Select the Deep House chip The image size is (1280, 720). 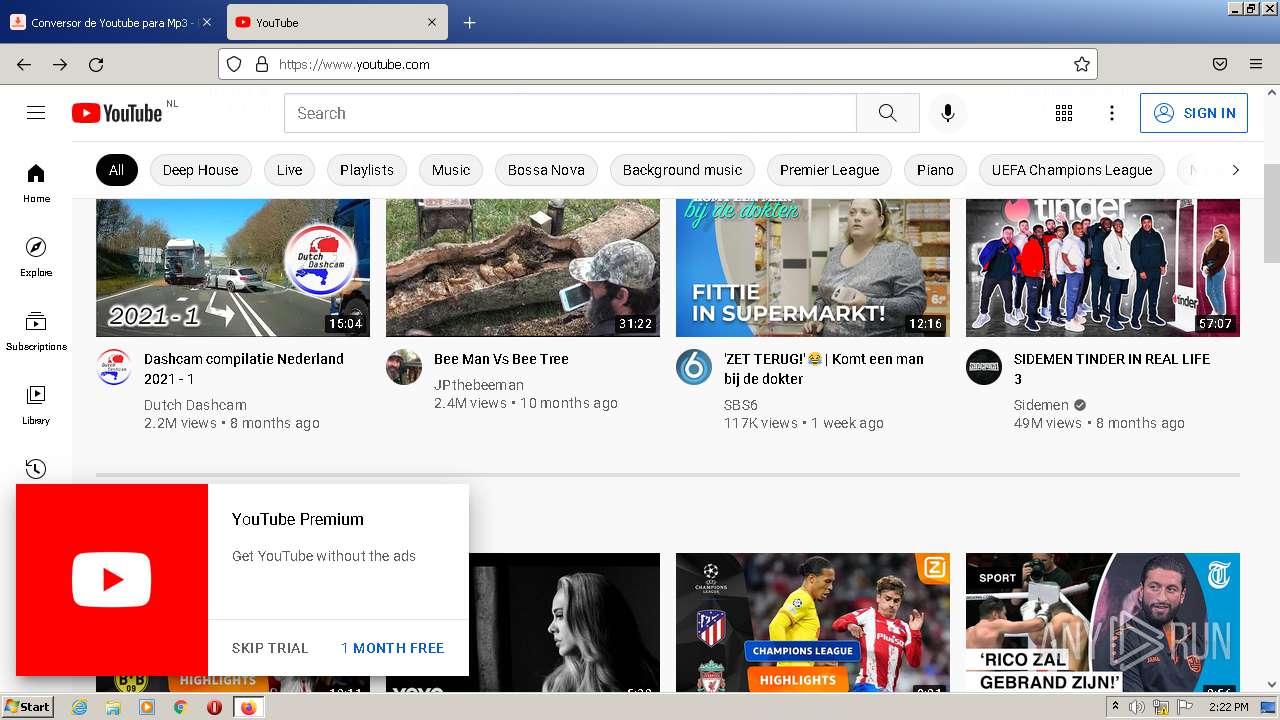(200, 170)
